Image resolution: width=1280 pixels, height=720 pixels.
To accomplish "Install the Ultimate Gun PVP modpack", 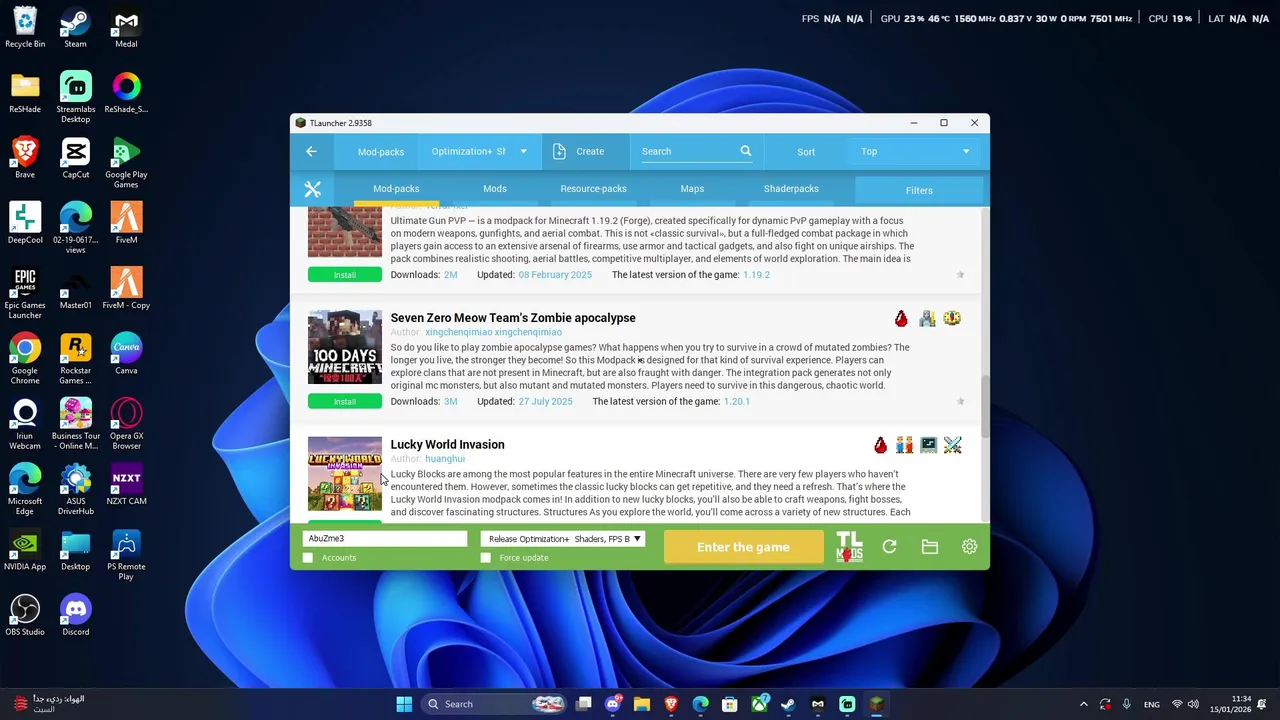I will tap(344, 275).
